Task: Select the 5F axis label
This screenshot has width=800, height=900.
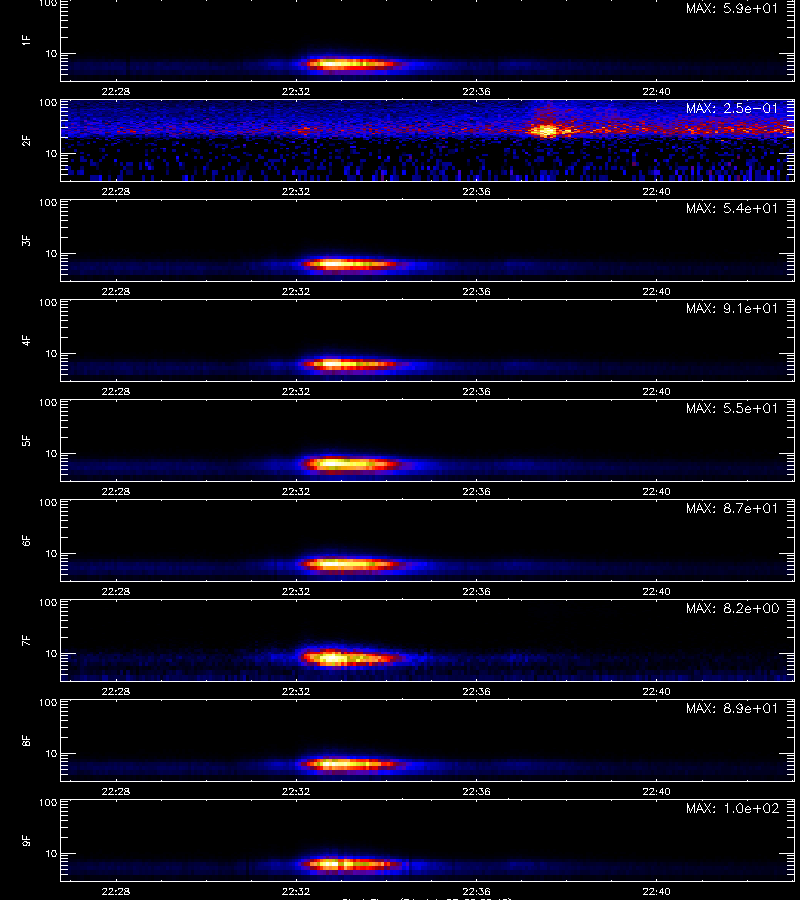Action: click(26, 440)
